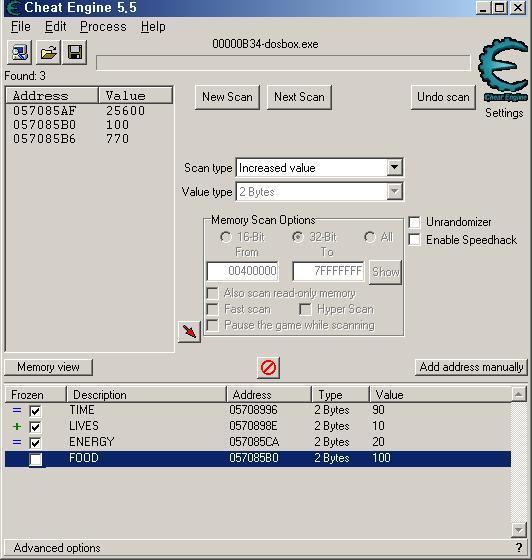Select found address 057085B0

point(45,125)
